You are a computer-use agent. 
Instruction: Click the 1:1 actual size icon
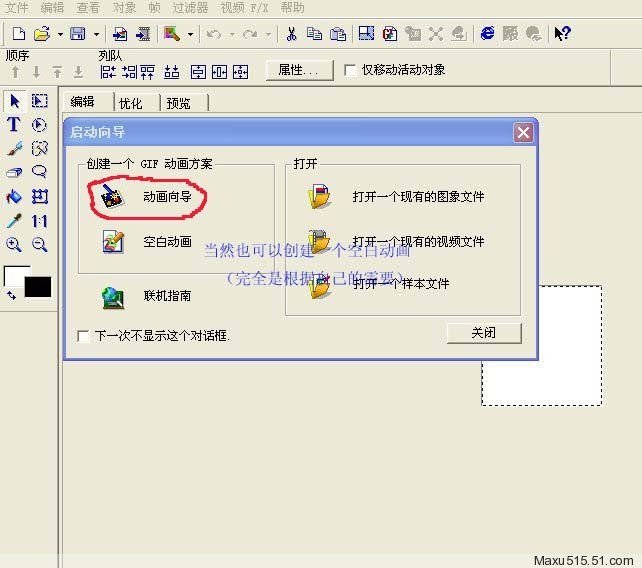coord(39,222)
